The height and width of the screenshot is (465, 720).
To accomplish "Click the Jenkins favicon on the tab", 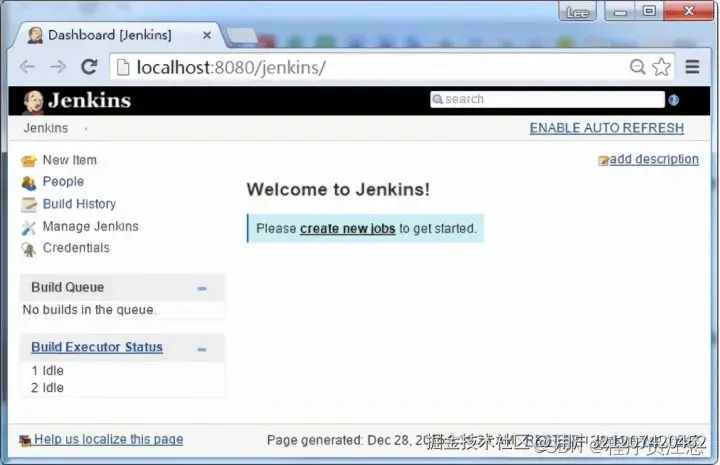I will tap(35, 35).
